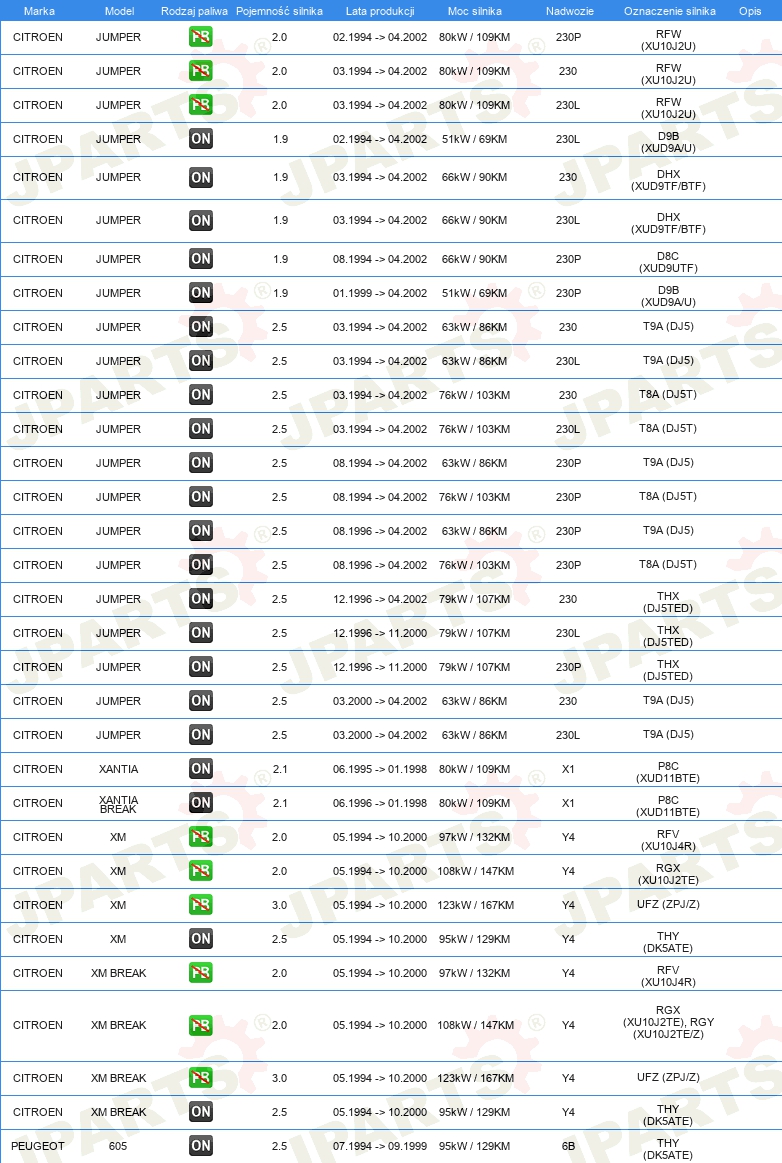Select the 3.0 capacity in the XM Break row
The width and height of the screenshot is (782, 1163).
(279, 1078)
